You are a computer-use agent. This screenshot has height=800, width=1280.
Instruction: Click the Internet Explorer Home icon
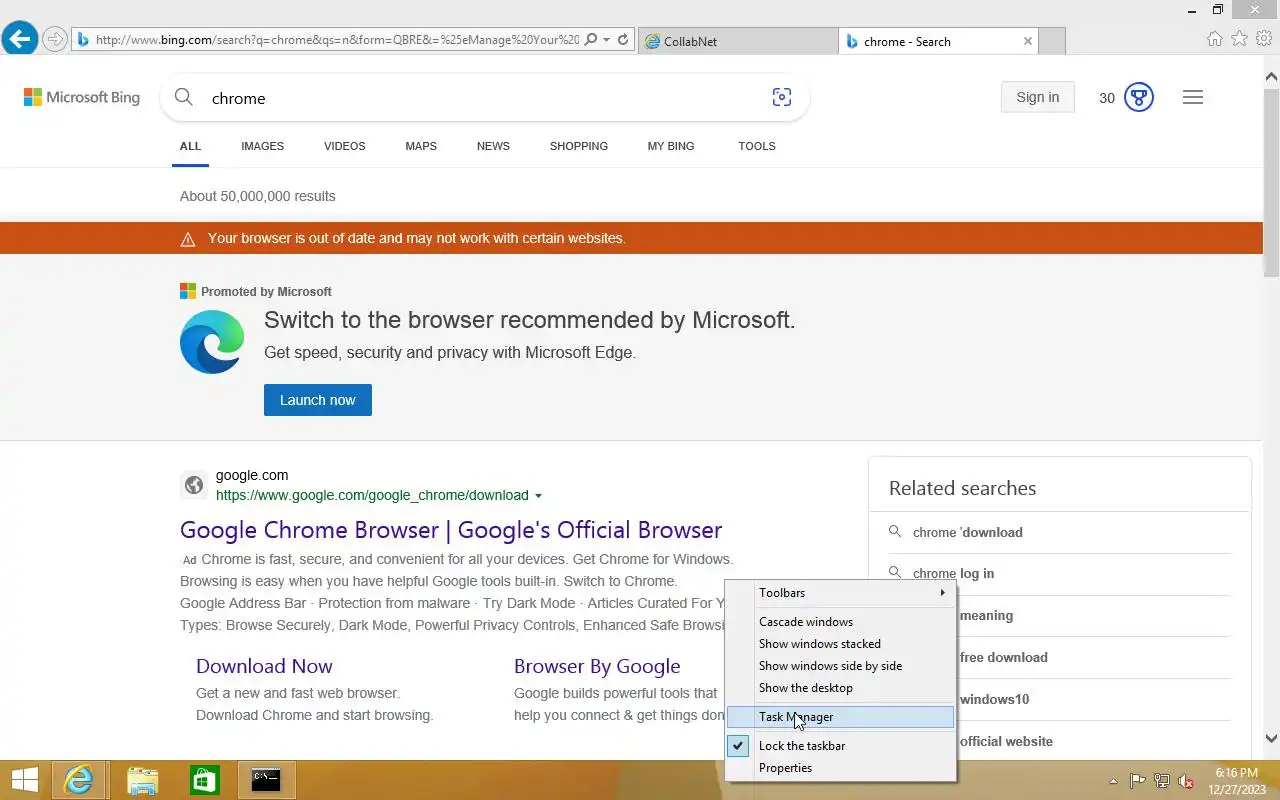(1215, 39)
